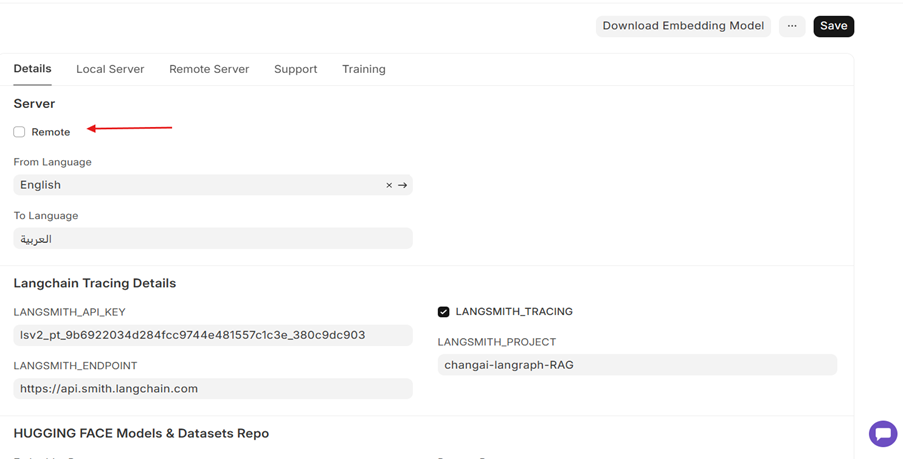903x459 pixels.
Task: Select the Details tab
Action: [32, 69]
